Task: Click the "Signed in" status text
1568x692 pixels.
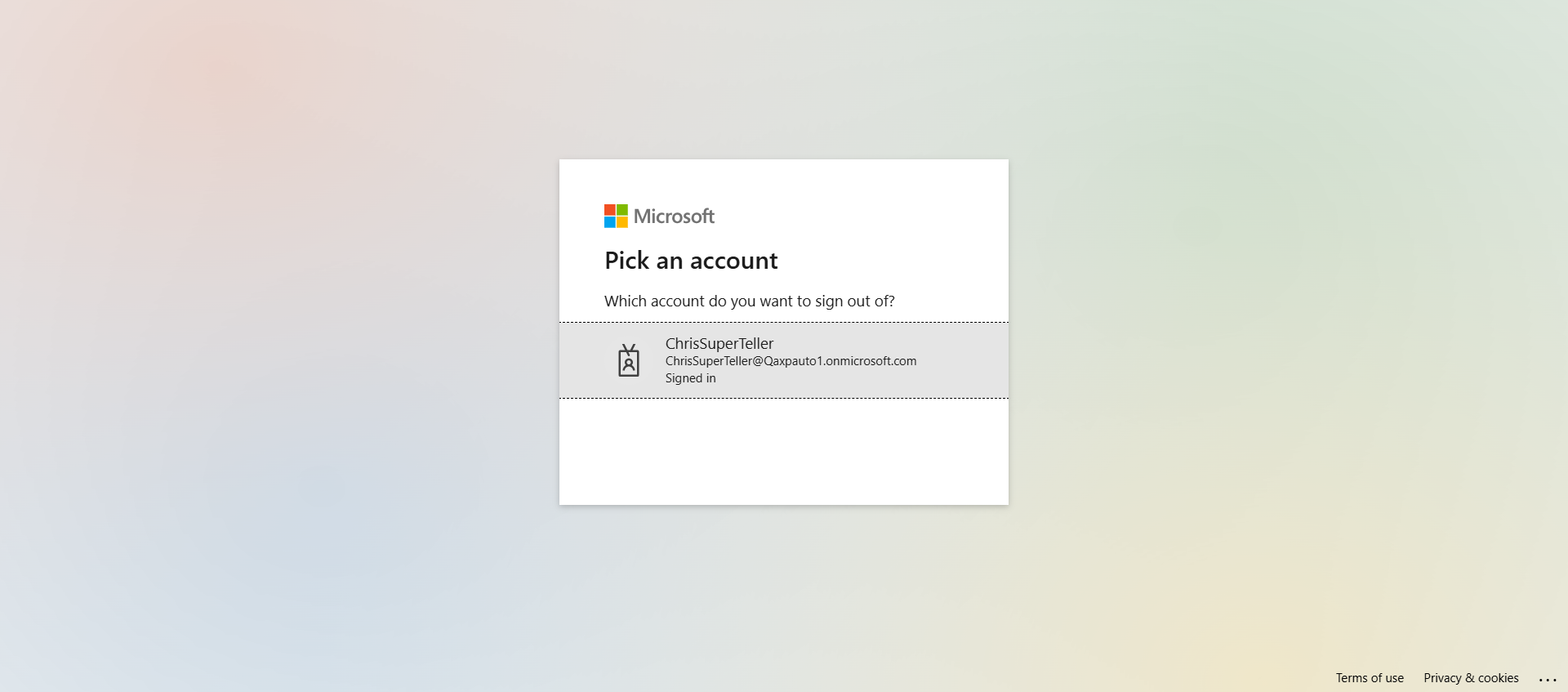Action: pos(690,378)
